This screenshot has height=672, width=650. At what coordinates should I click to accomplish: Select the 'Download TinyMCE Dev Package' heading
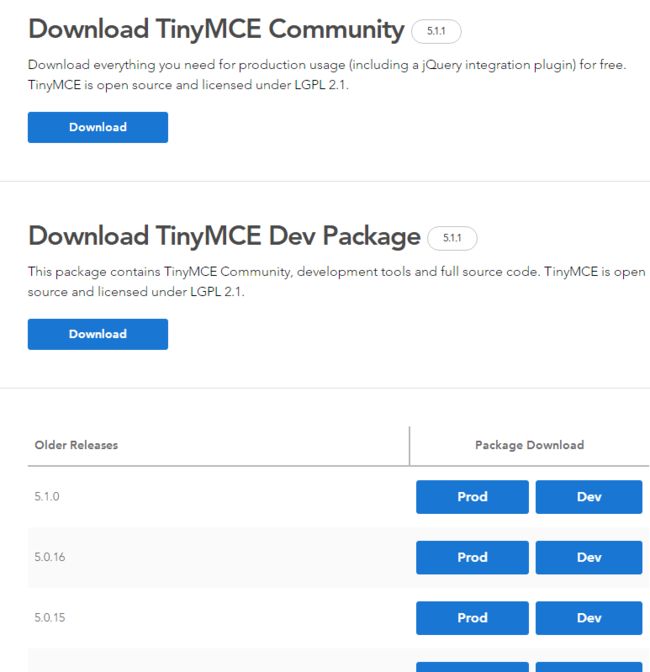pos(224,237)
